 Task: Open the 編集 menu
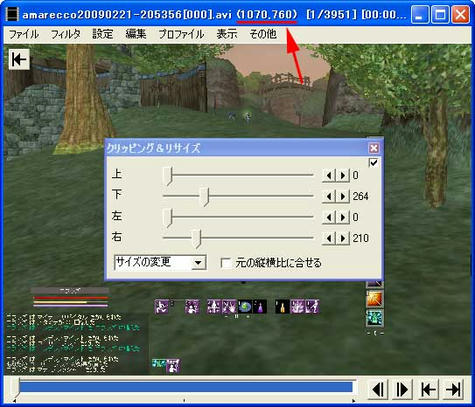point(136,34)
